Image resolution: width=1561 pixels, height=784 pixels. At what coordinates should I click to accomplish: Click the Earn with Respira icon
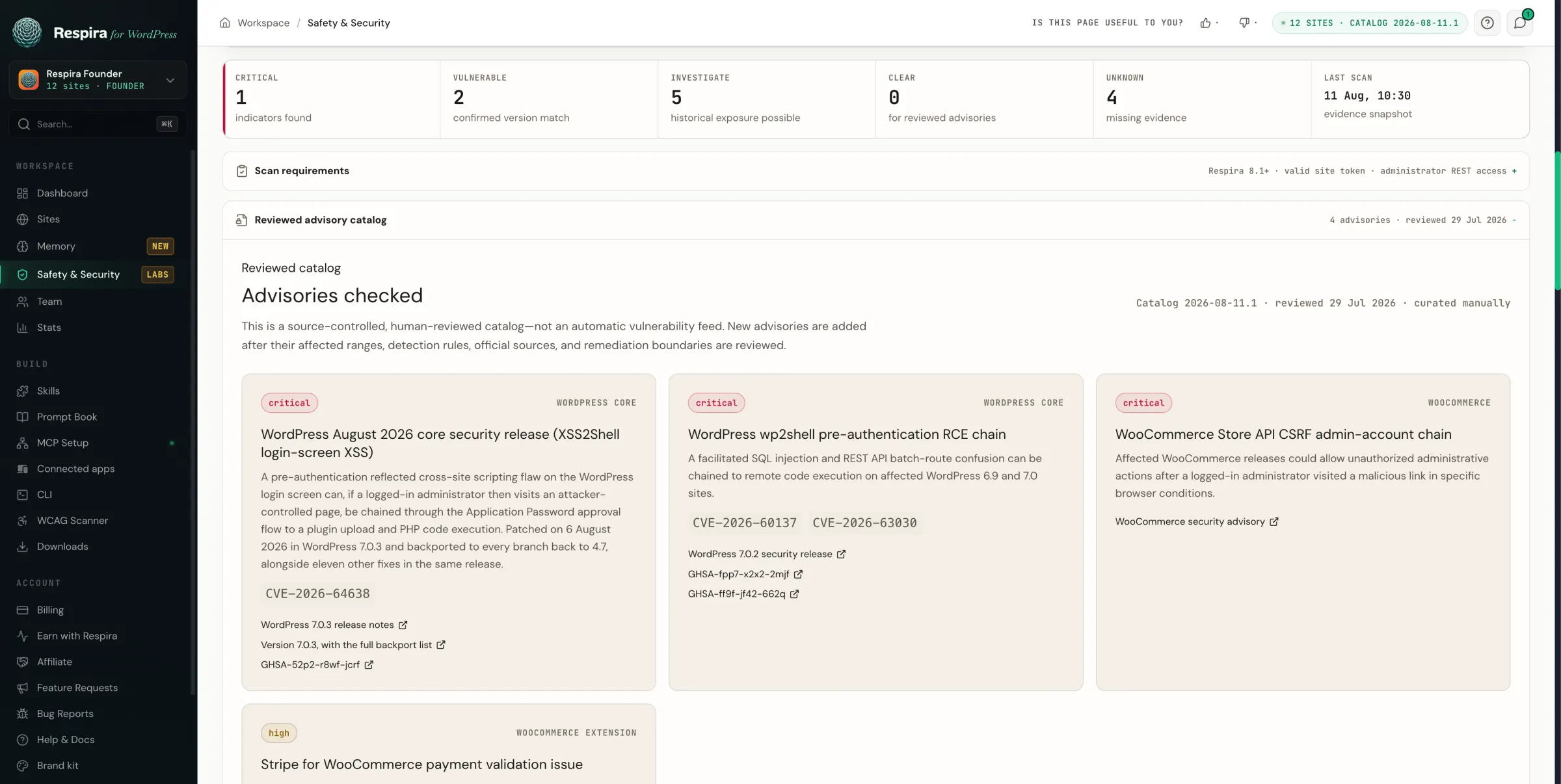pos(23,636)
